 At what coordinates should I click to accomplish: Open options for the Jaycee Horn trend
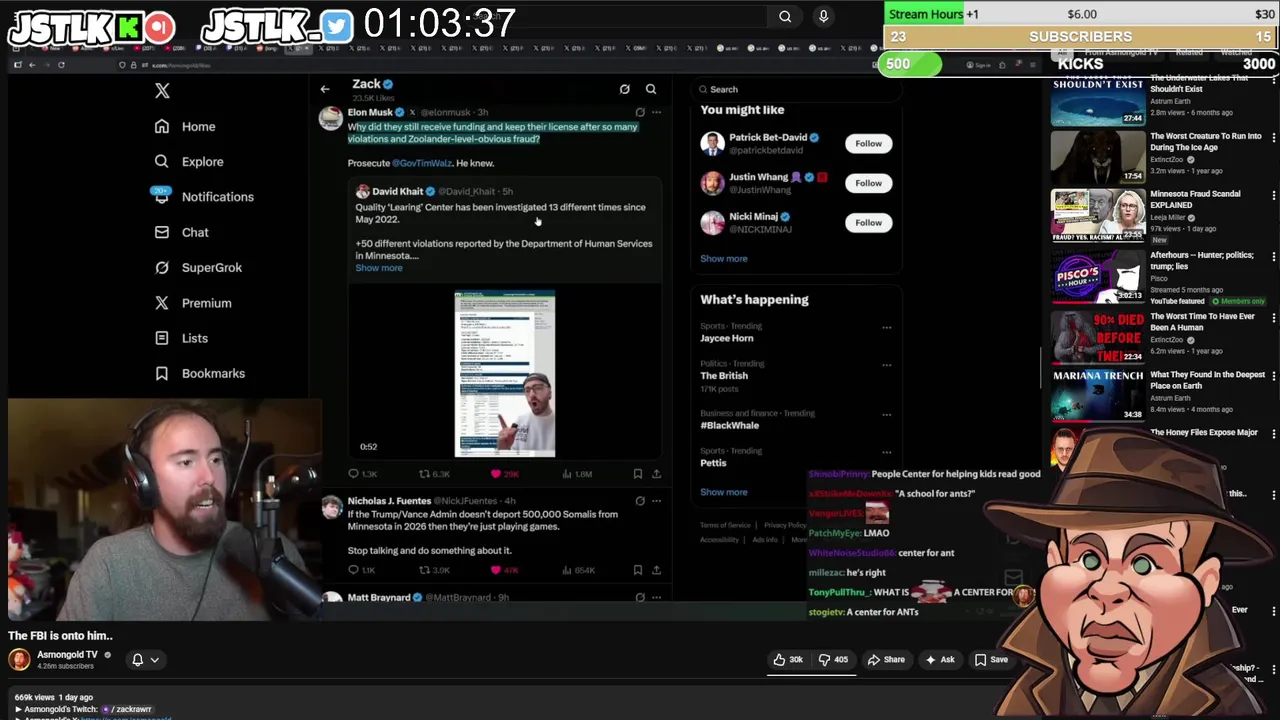coord(886,327)
